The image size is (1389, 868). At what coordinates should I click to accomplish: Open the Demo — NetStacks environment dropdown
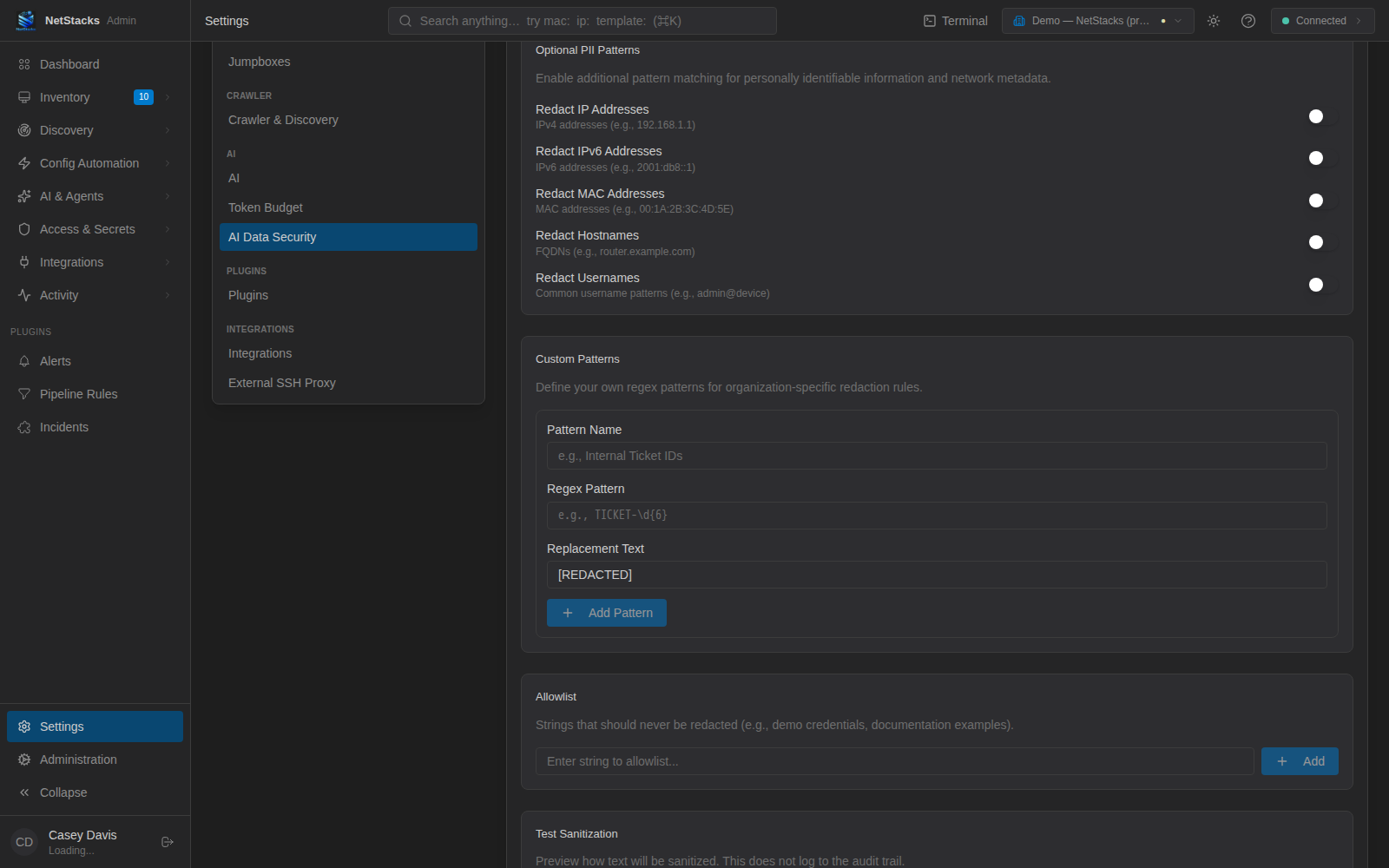point(1097,21)
